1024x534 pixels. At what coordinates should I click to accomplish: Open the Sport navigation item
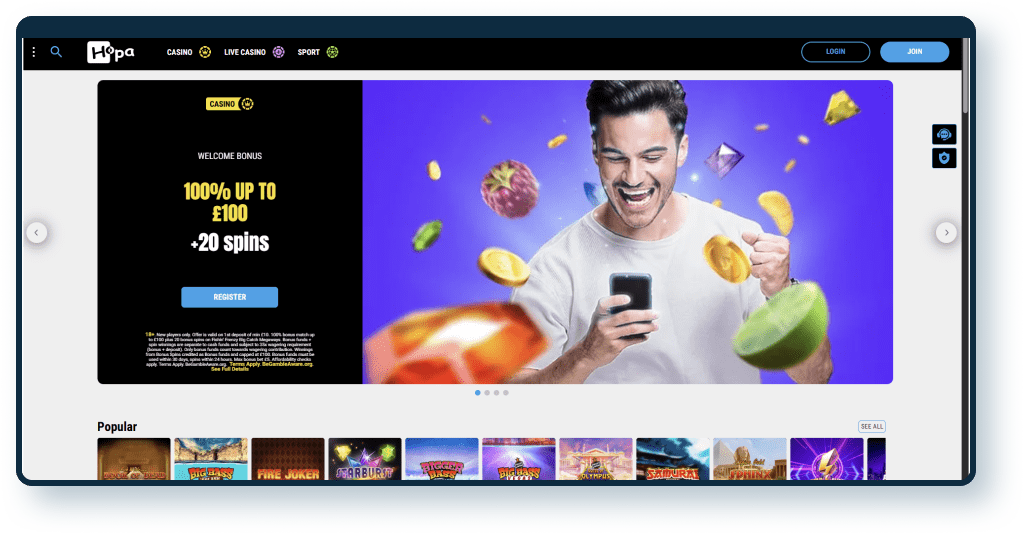click(x=317, y=52)
